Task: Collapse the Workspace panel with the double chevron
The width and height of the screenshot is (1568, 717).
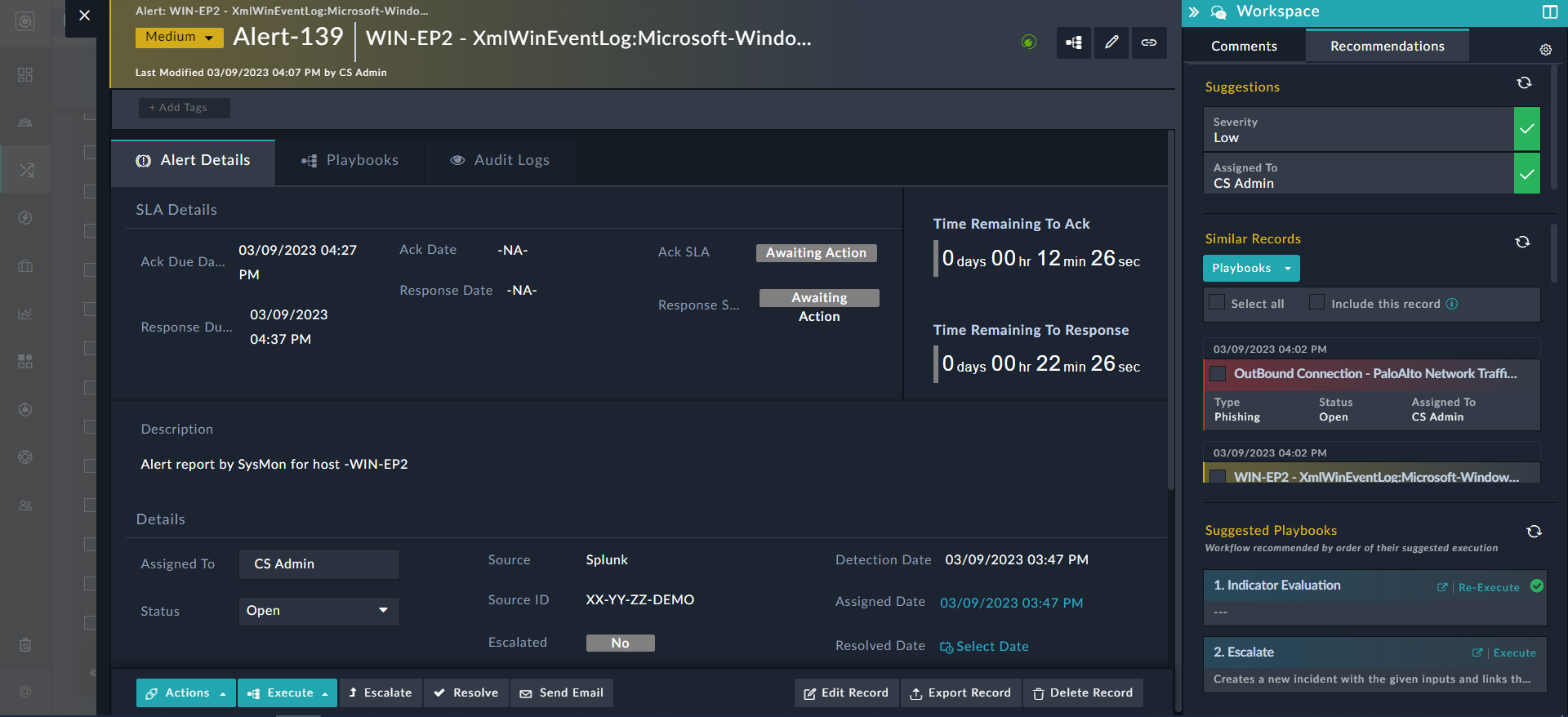Action: 1194,11
